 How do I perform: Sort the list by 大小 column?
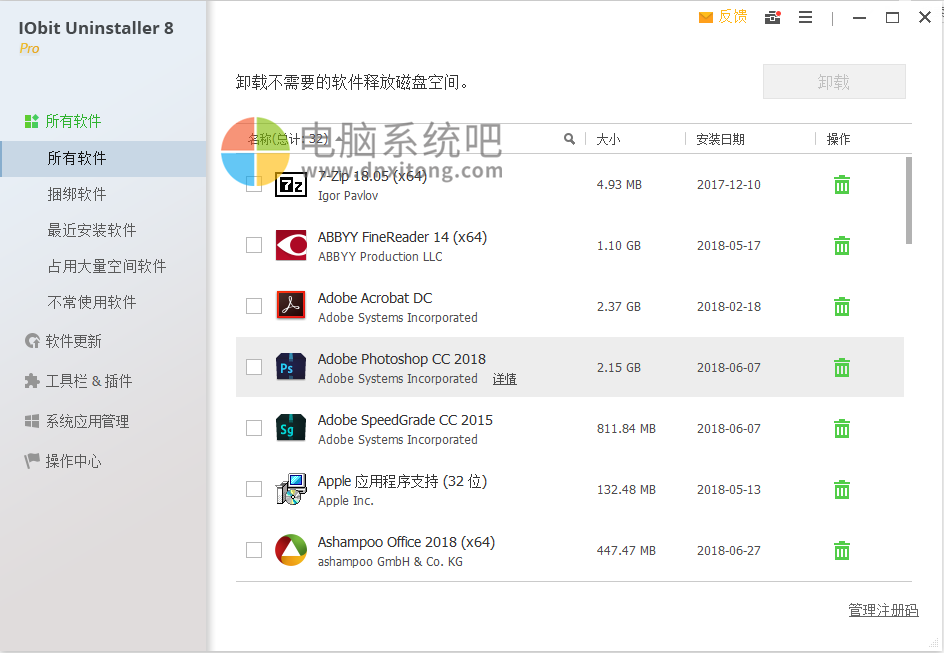click(608, 139)
